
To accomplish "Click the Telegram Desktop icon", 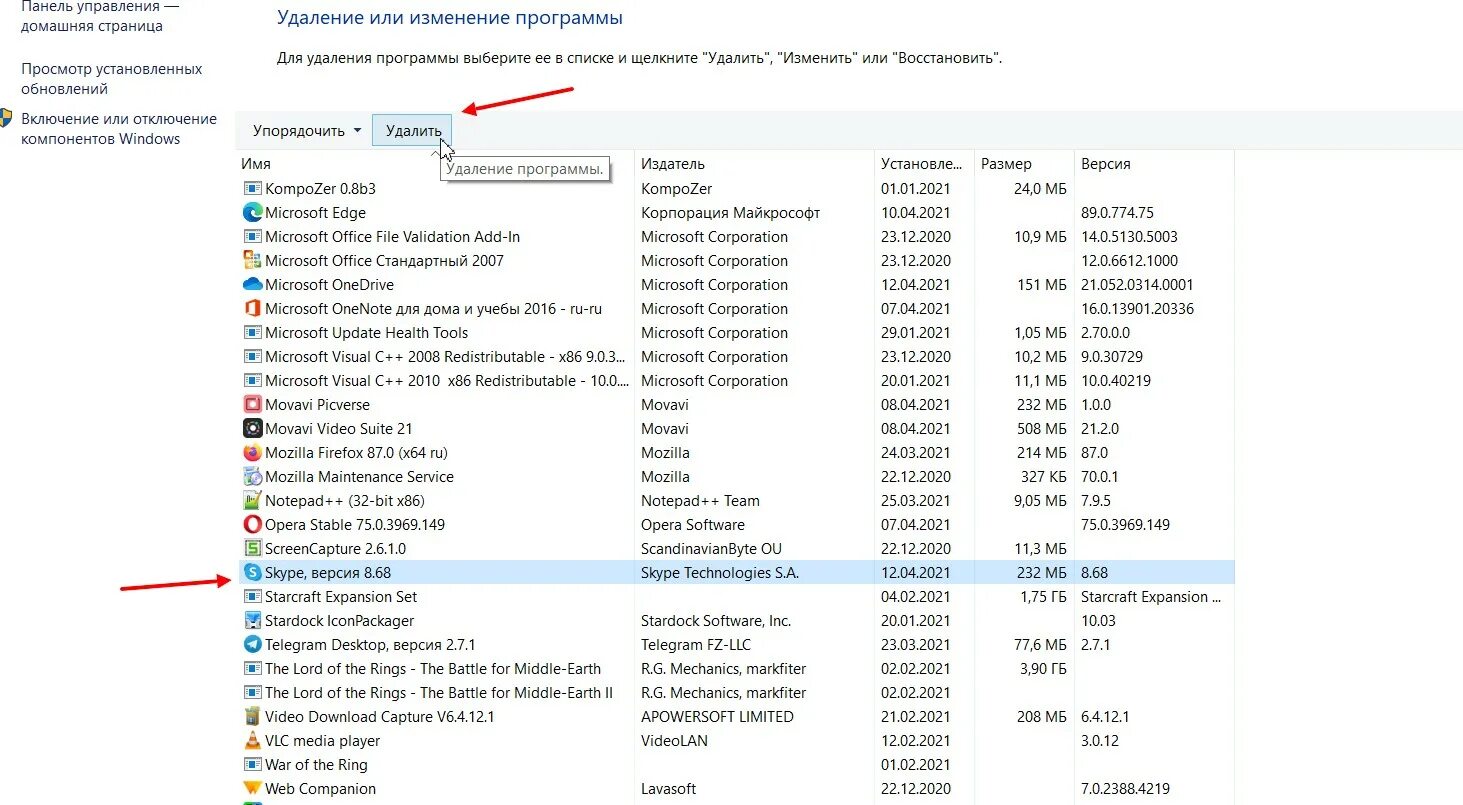I will (x=252, y=644).
